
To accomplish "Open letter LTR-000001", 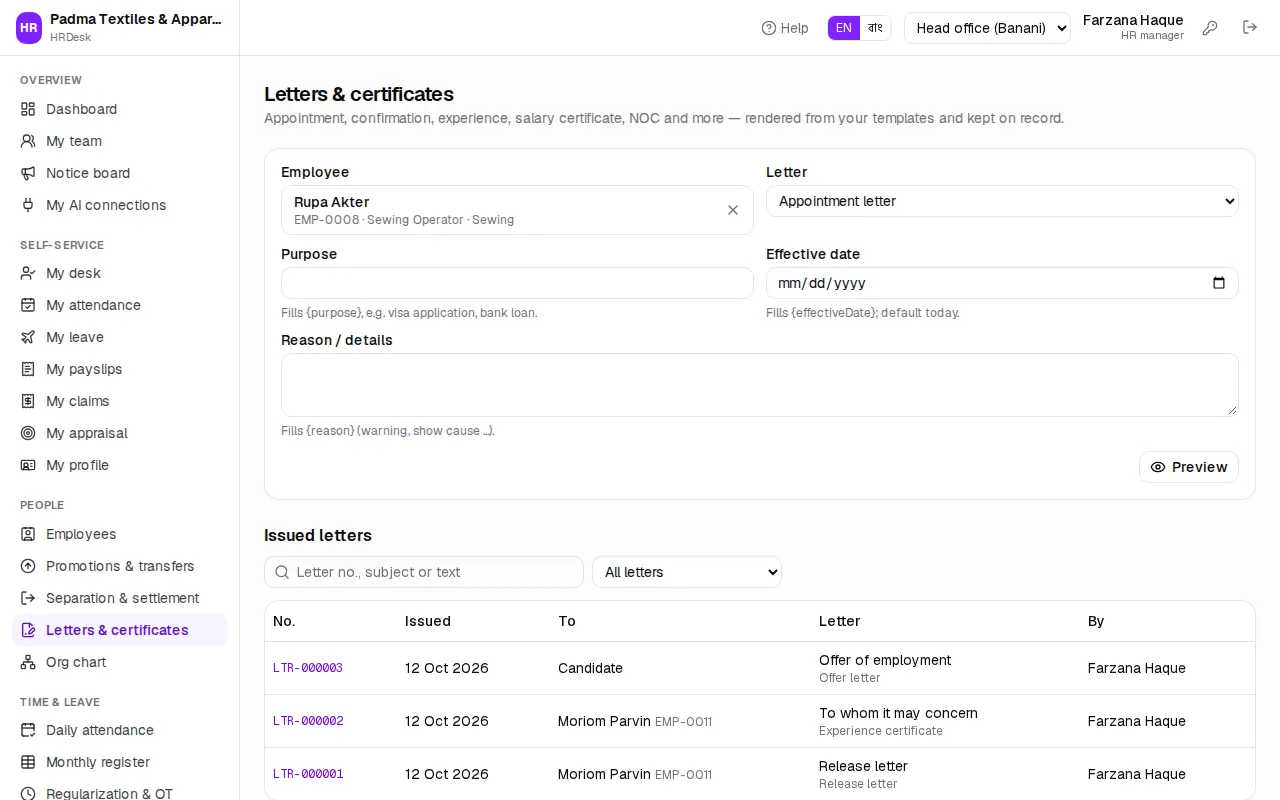I will (308, 774).
